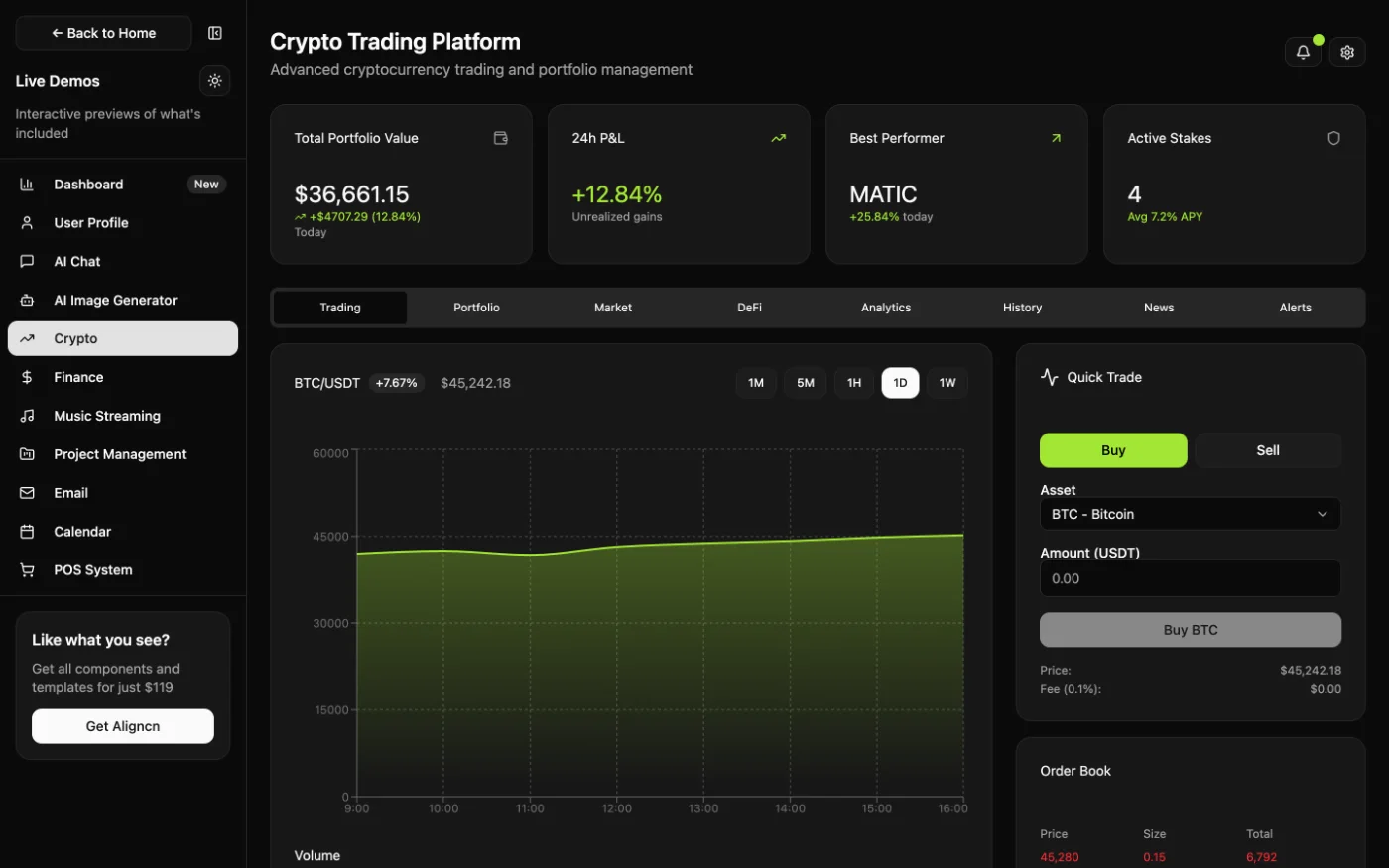
Task: Click the Avg 7.2% APY text
Action: click(1165, 217)
